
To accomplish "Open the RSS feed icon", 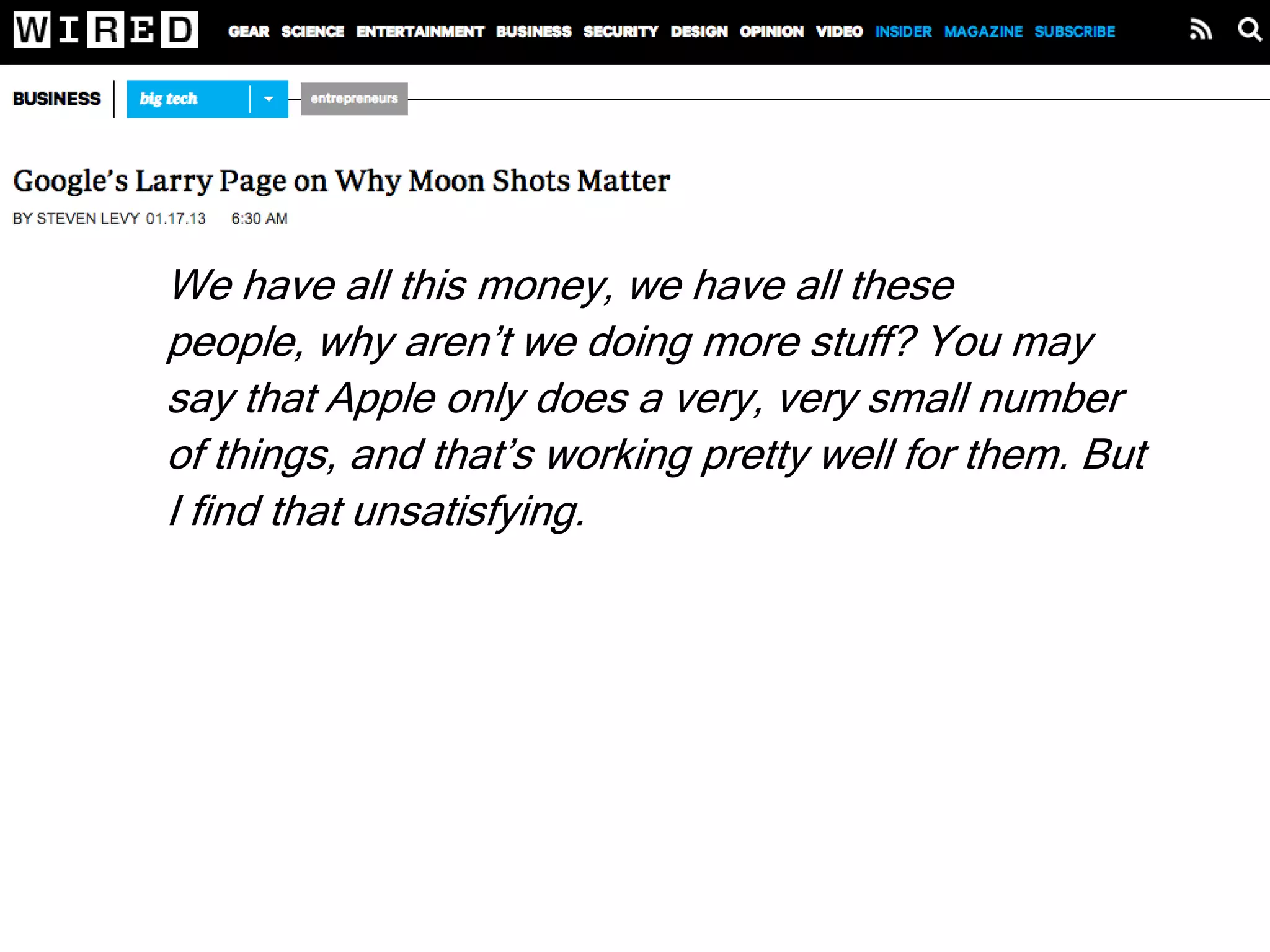I will (x=1201, y=30).
